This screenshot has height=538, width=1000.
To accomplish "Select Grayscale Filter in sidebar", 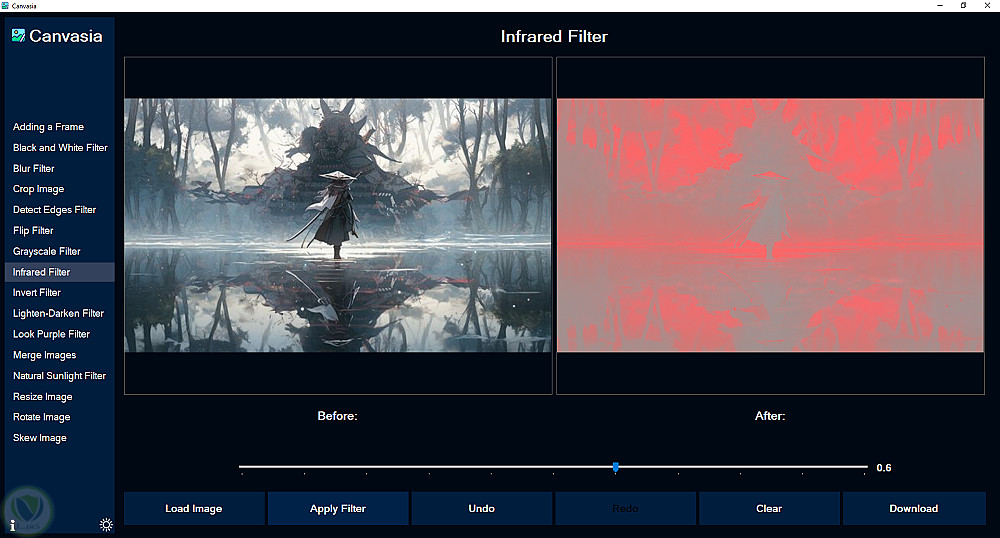I will 47,251.
